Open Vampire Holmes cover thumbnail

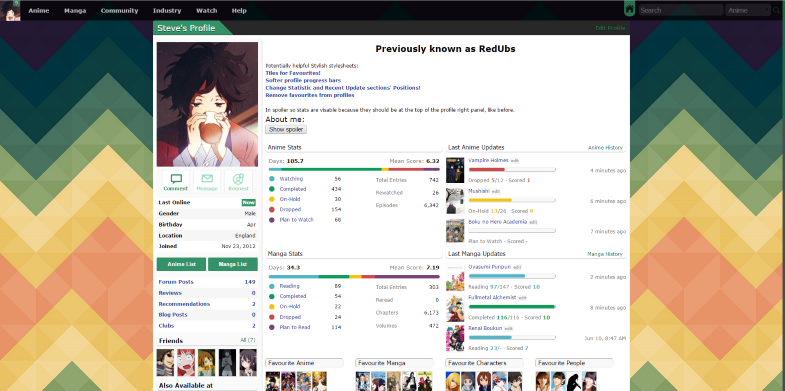pyautogui.click(x=455, y=170)
